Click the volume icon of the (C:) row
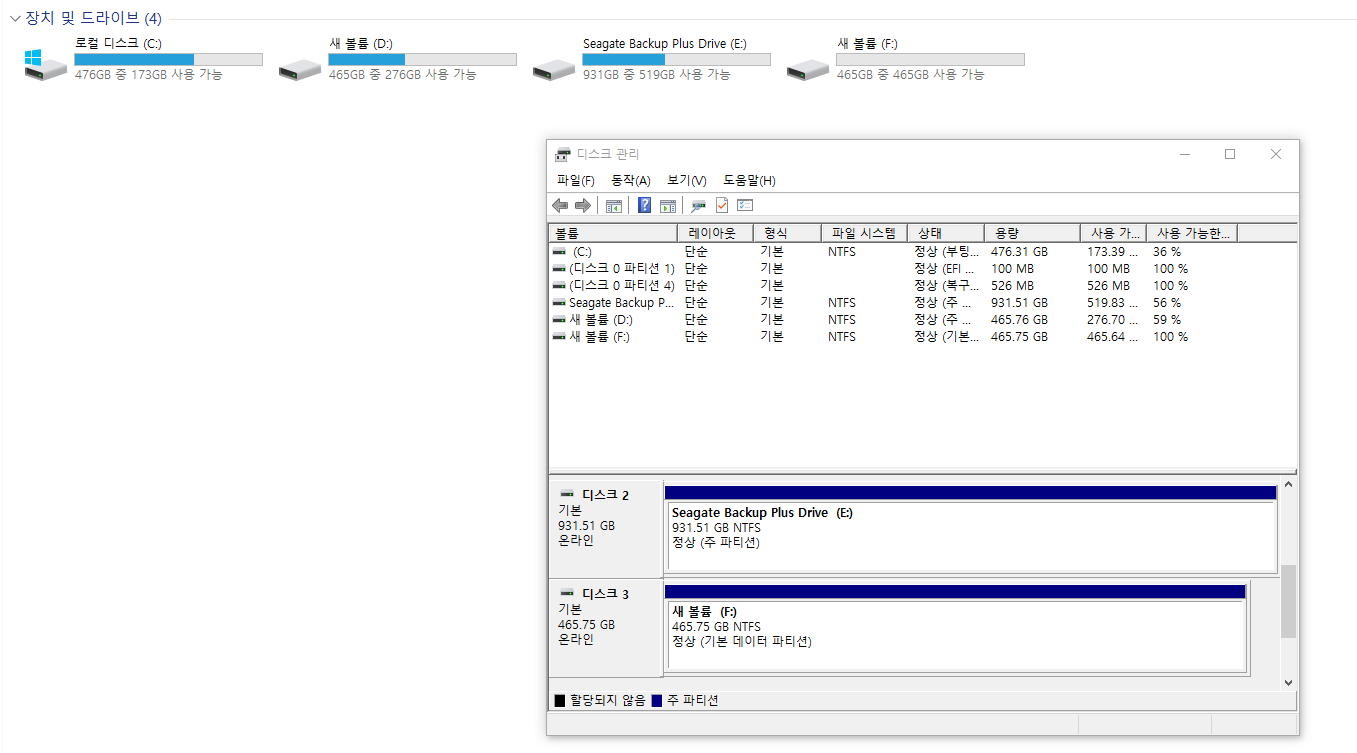Screen dimensions: 1357x753 (559, 252)
